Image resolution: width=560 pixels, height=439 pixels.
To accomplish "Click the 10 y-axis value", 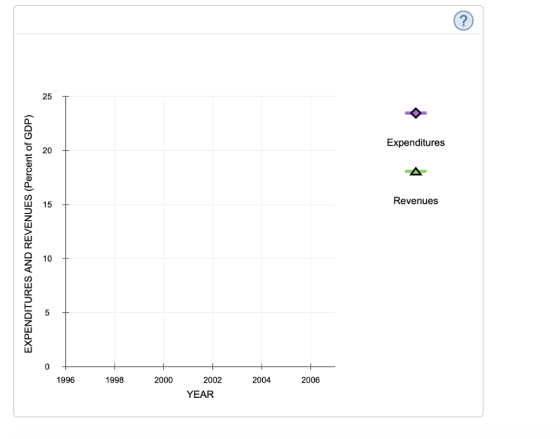I will [x=47, y=259].
